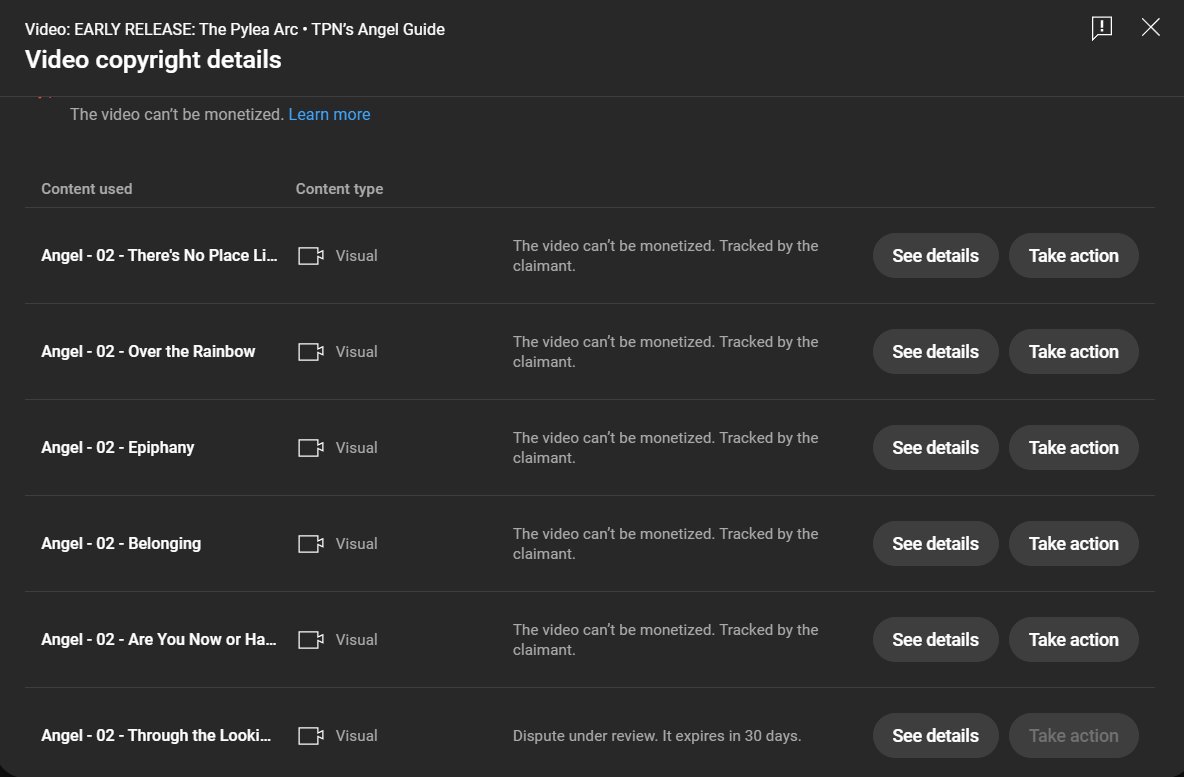
Task: Select the Angel - 02 - Are You Now or Ha... title
Action: pyautogui.click(x=159, y=639)
